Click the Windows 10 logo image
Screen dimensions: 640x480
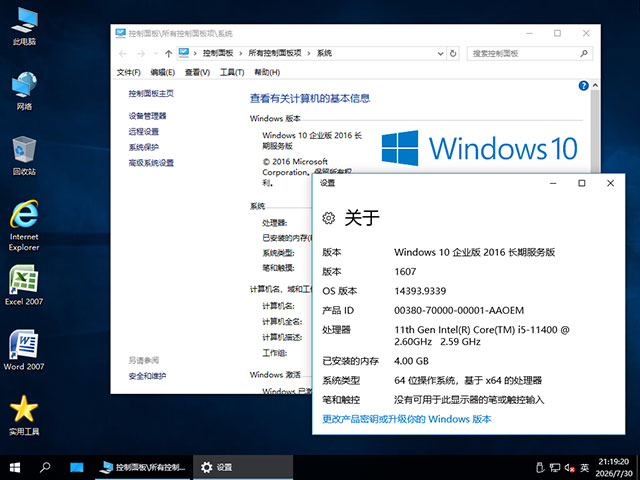click(x=480, y=148)
